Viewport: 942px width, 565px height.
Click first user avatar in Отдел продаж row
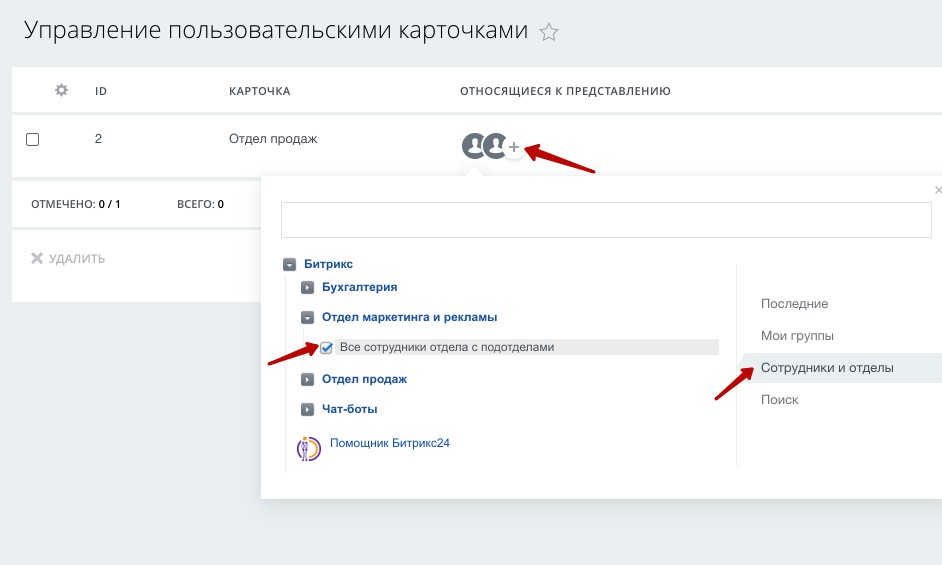click(473, 145)
